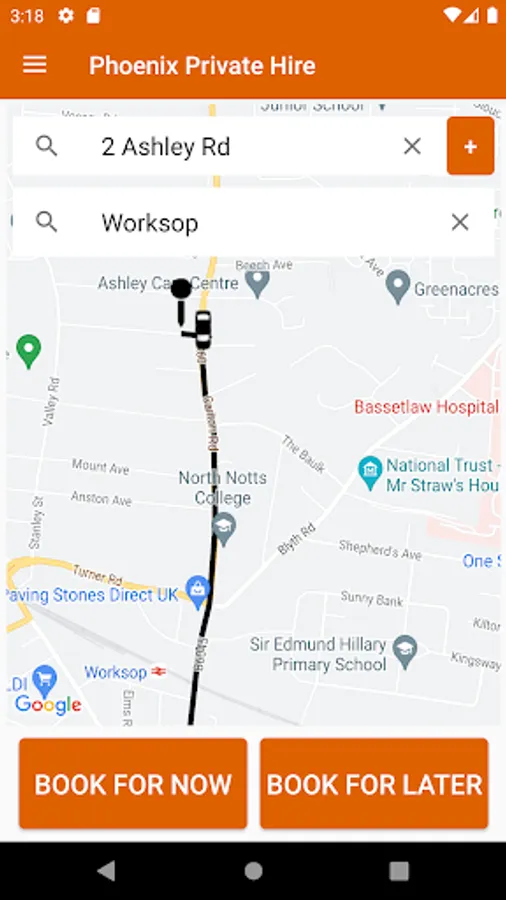Screen dimensions: 506x900
Task: Book the ride for now
Action: click(x=133, y=783)
